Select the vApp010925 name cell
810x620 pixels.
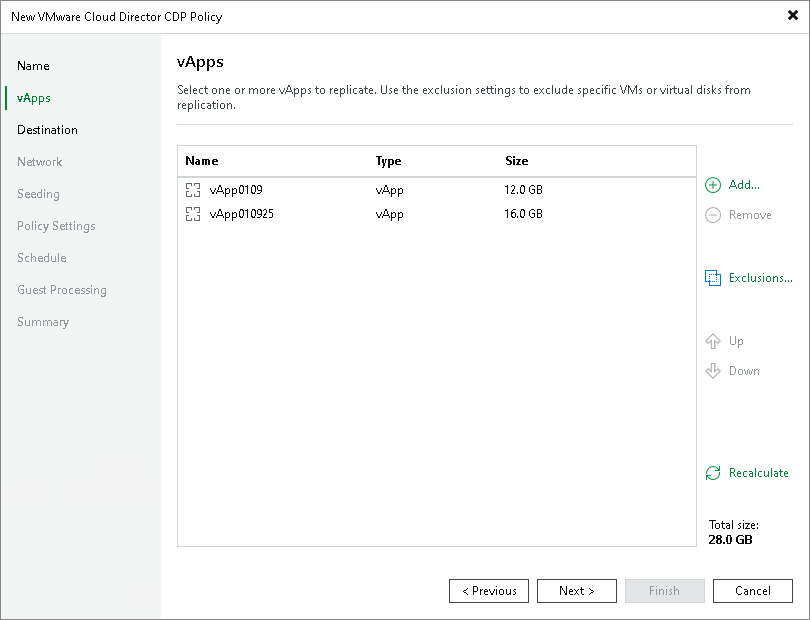241,214
